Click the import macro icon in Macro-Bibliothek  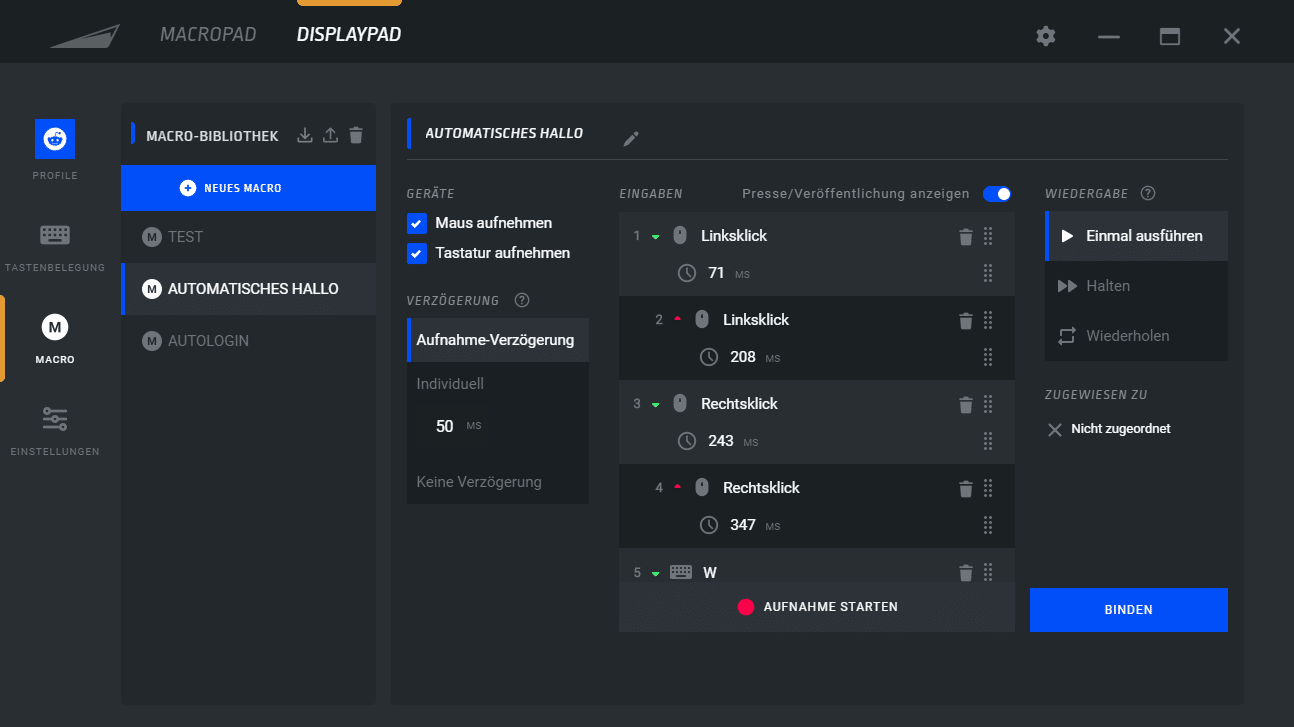tap(306, 135)
